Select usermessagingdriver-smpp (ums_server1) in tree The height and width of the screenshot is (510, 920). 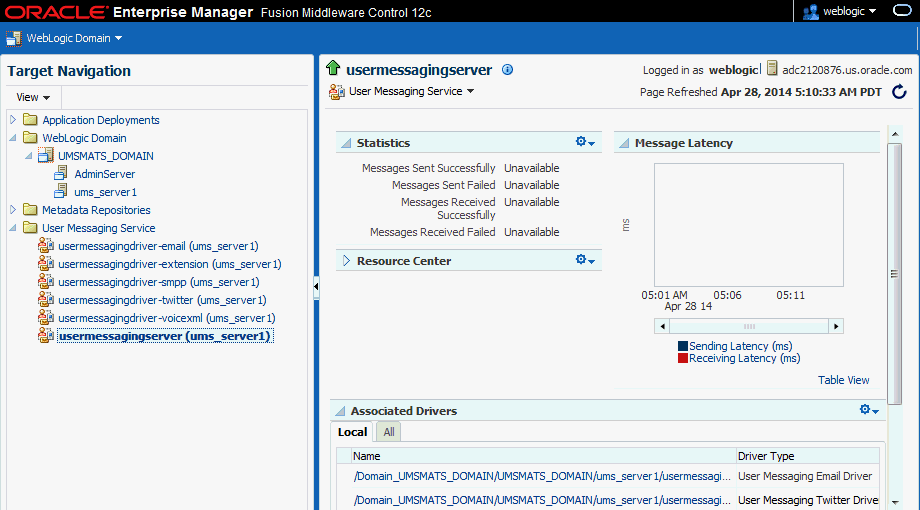tap(158, 282)
